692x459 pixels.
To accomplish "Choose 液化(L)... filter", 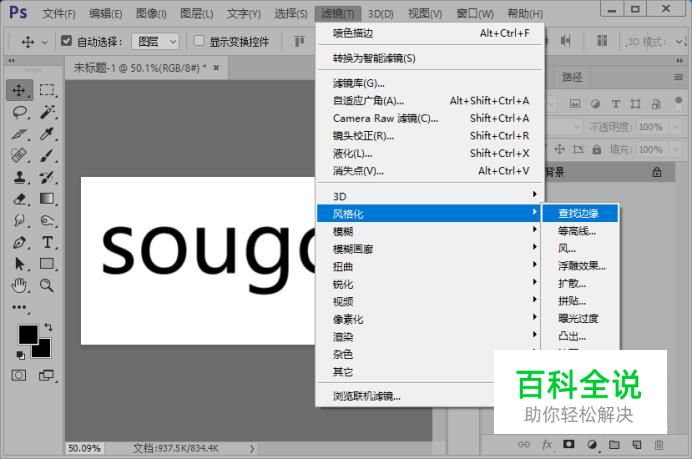I will coord(431,153).
